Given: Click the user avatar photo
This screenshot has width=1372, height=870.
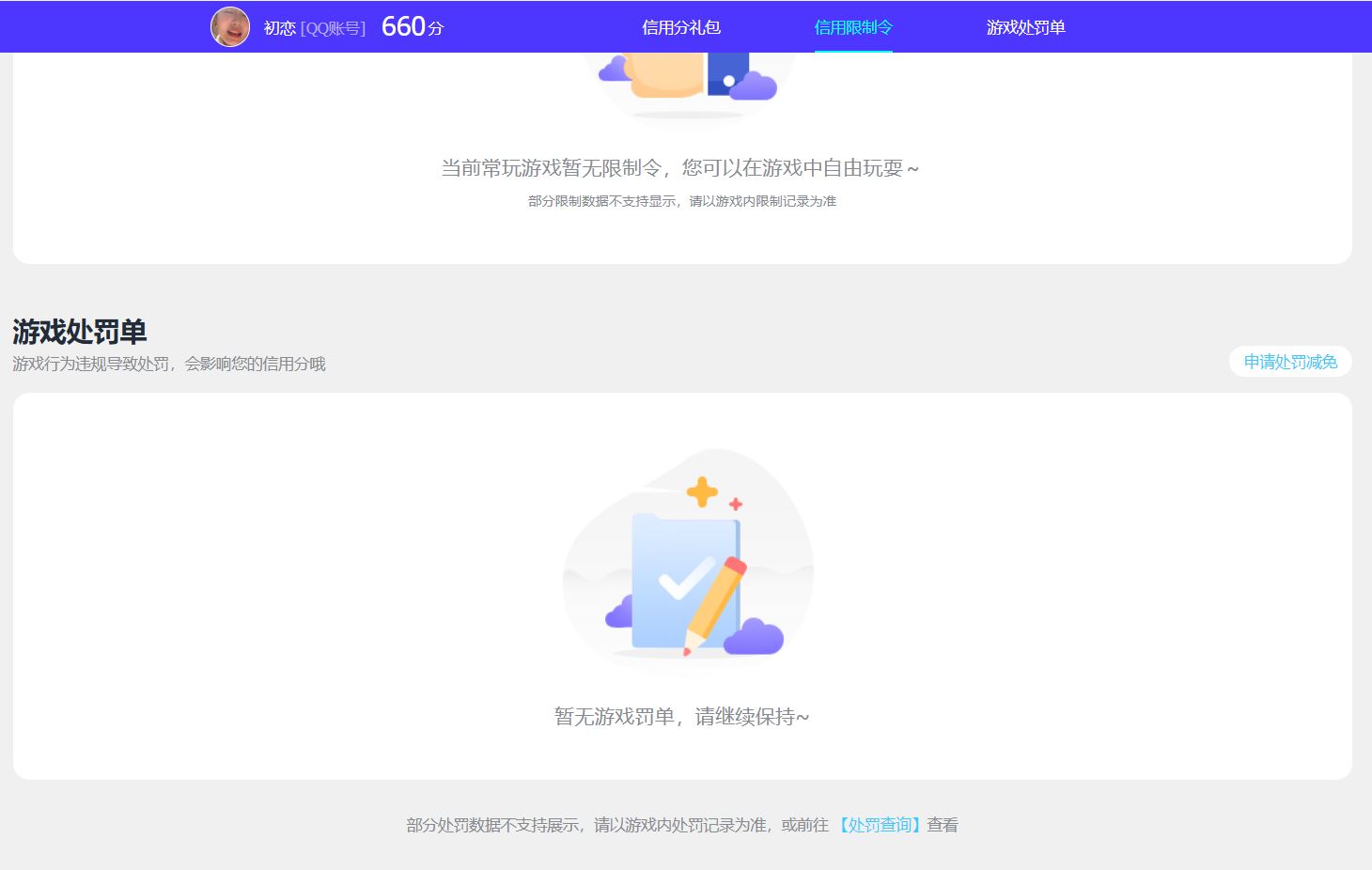Looking at the screenshot, I should (x=230, y=27).
